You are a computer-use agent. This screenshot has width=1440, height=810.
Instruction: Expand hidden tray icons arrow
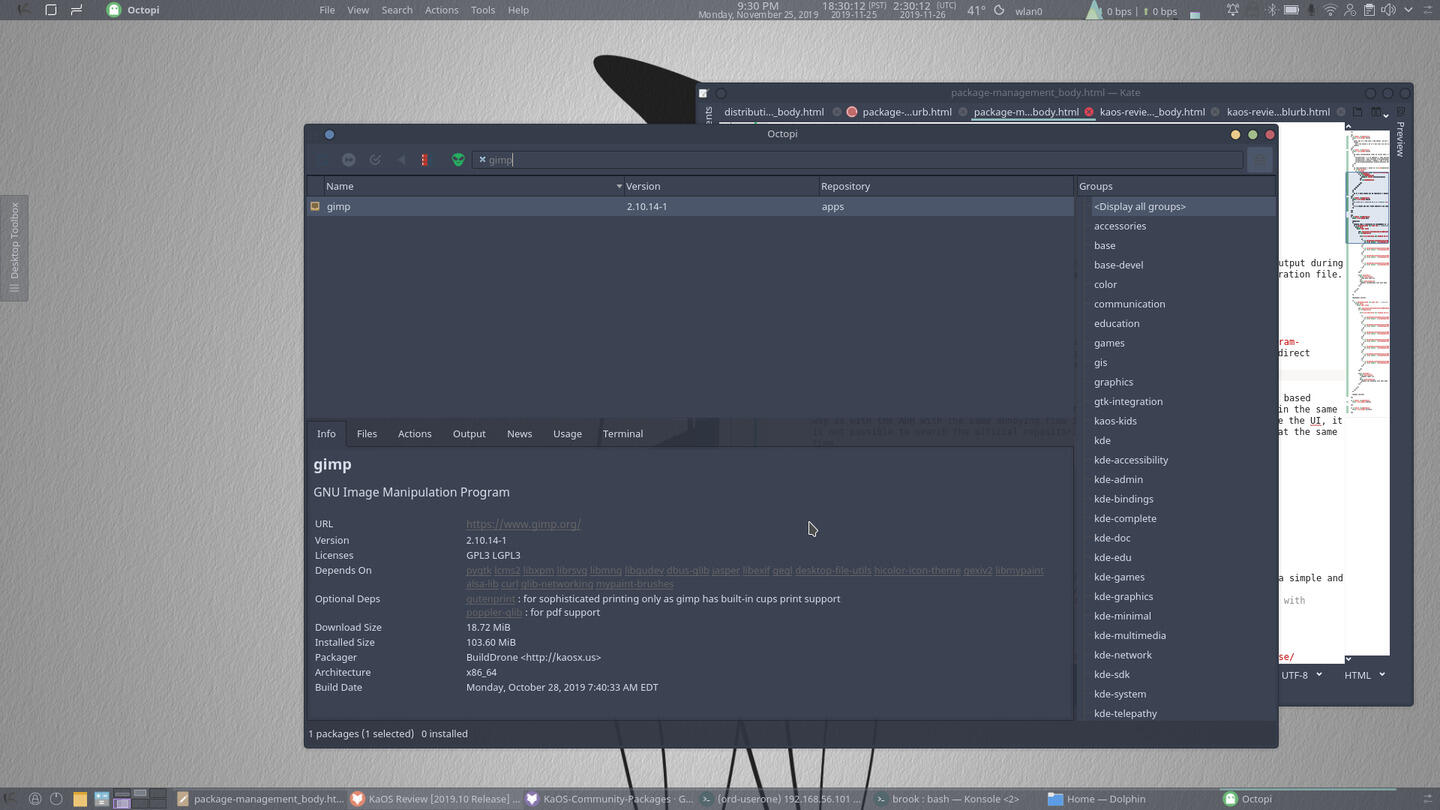[1406, 10]
